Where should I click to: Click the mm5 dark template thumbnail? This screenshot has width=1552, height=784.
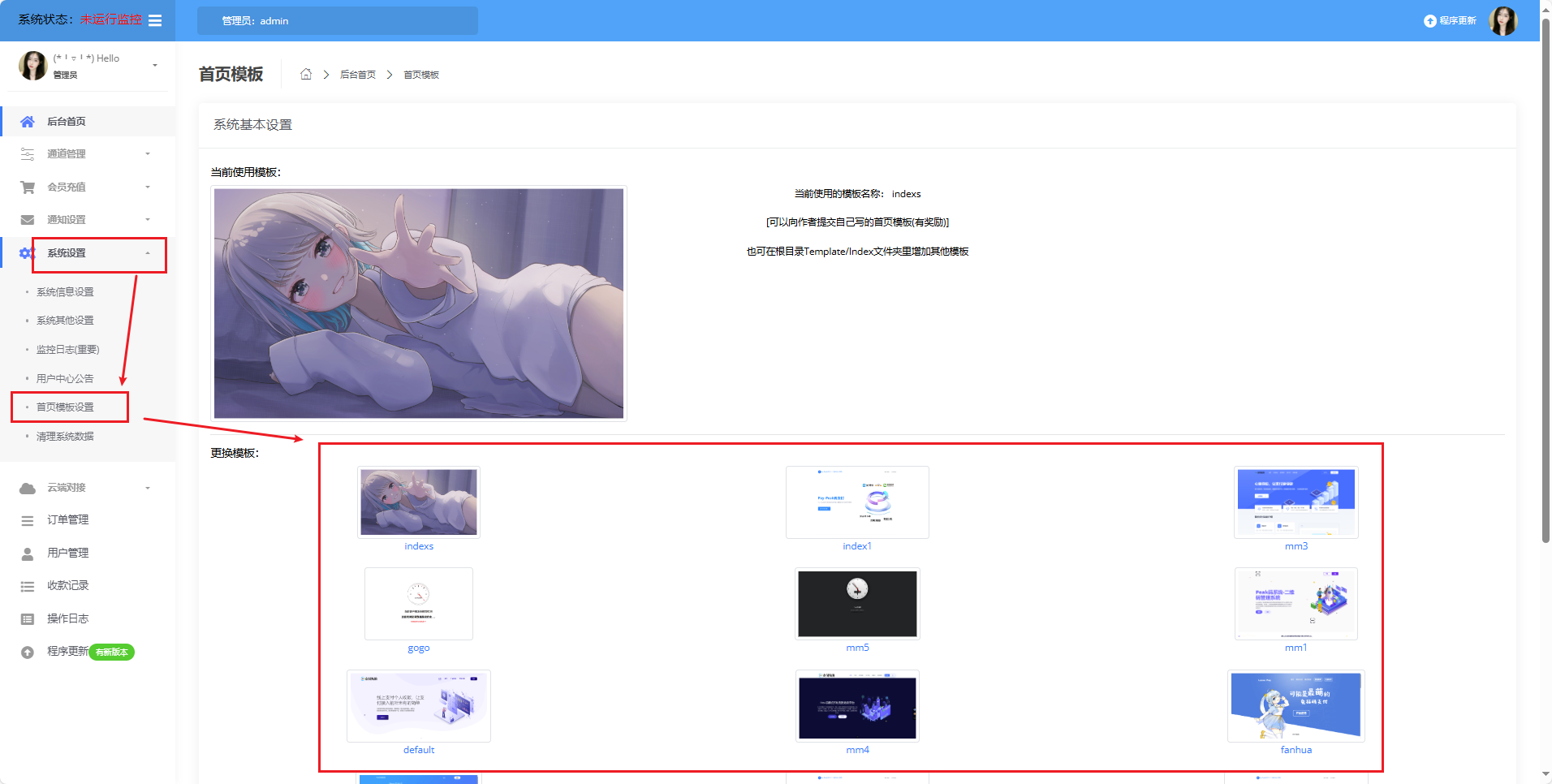click(857, 604)
